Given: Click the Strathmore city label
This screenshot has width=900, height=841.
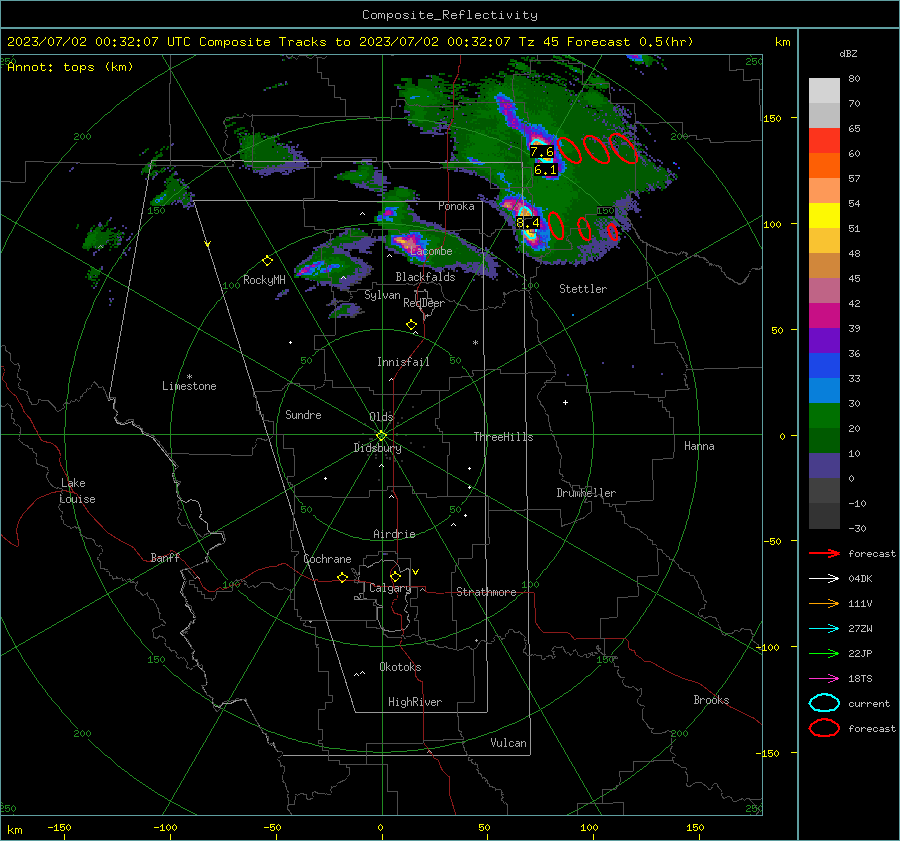Looking at the screenshot, I should pyautogui.click(x=486, y=592).
